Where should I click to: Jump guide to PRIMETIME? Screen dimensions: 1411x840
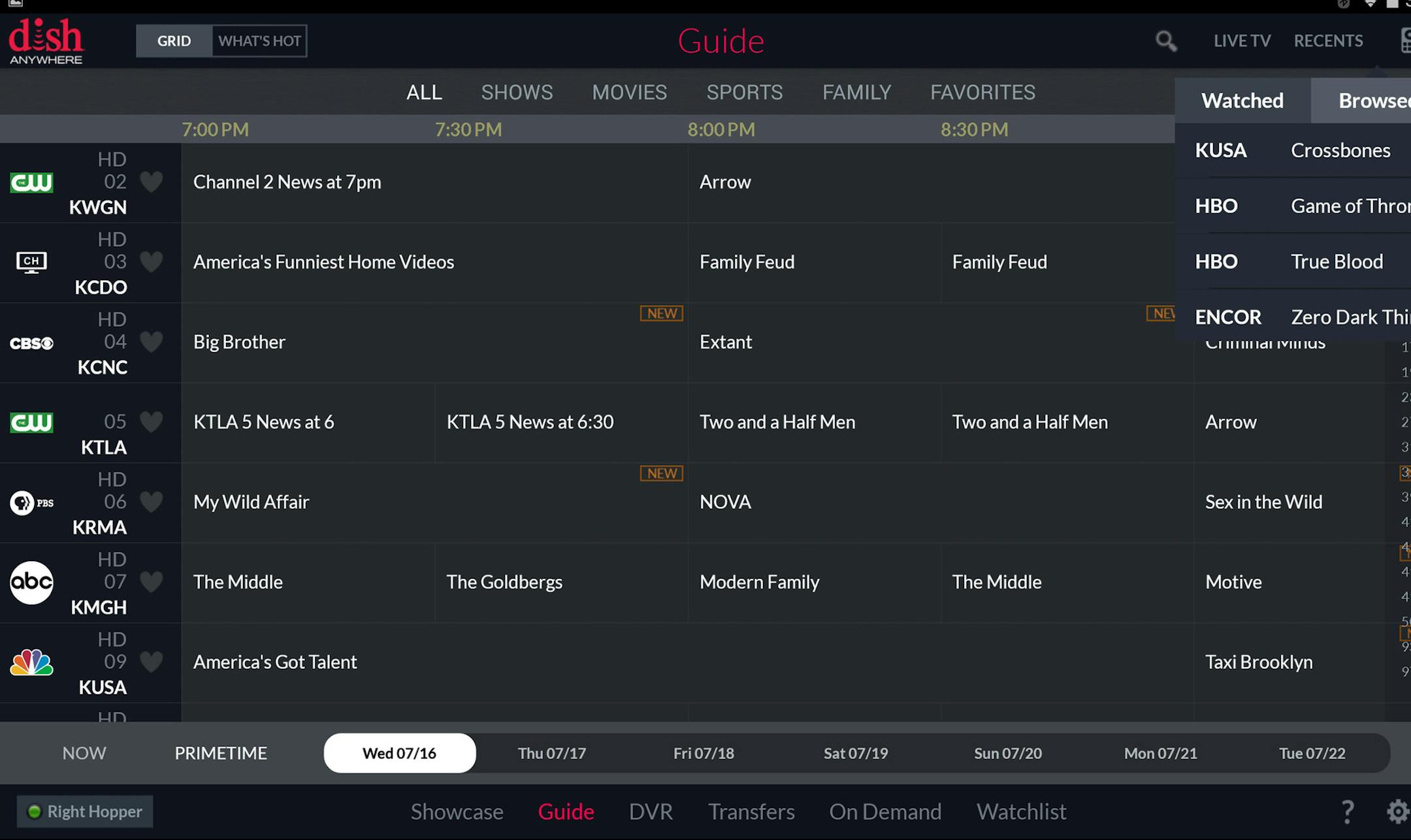click(221, 753)
